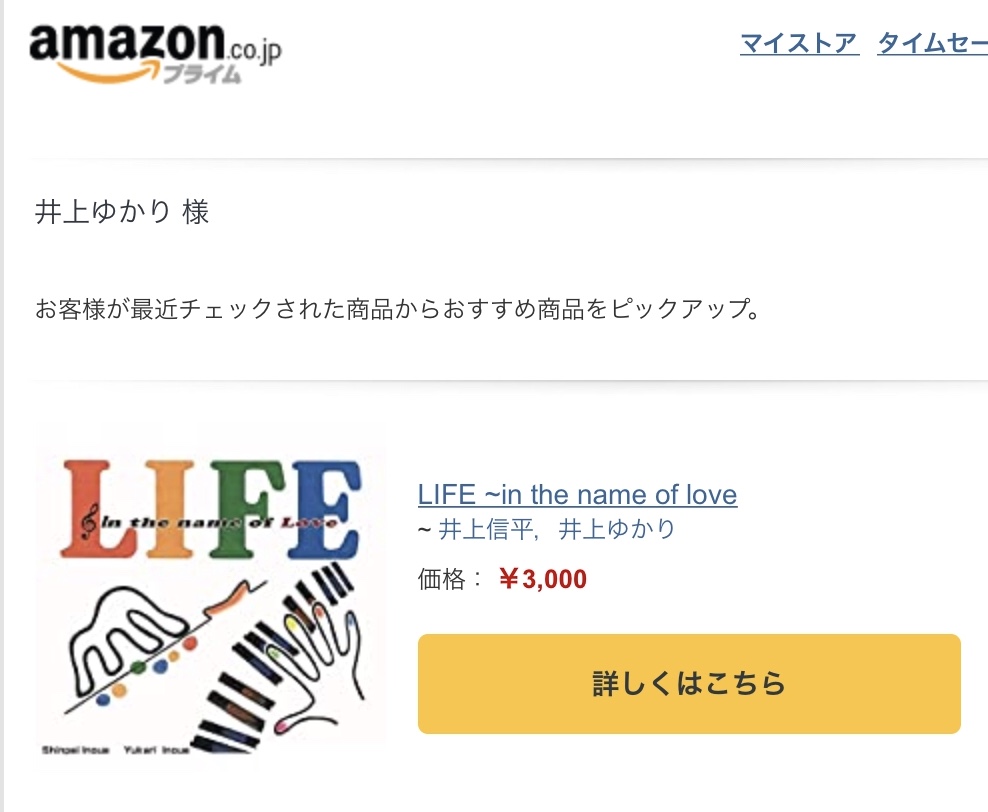Screen dimensions: 988x812
Task: Open the タイムセール link
Action: 932,43
